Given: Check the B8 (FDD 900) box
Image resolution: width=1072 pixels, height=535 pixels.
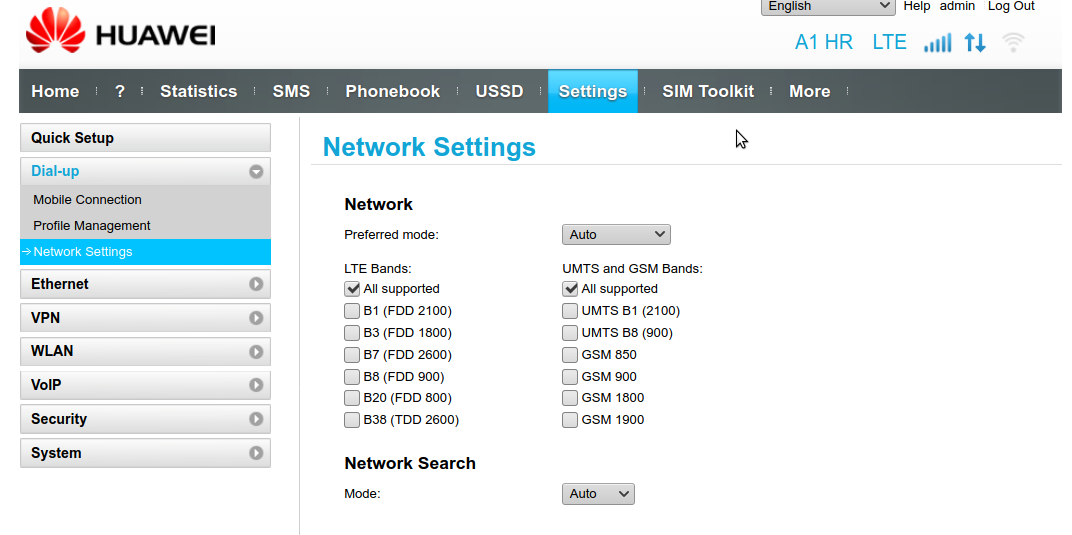Looking at the screenshot, I should [x=351, y=376].
